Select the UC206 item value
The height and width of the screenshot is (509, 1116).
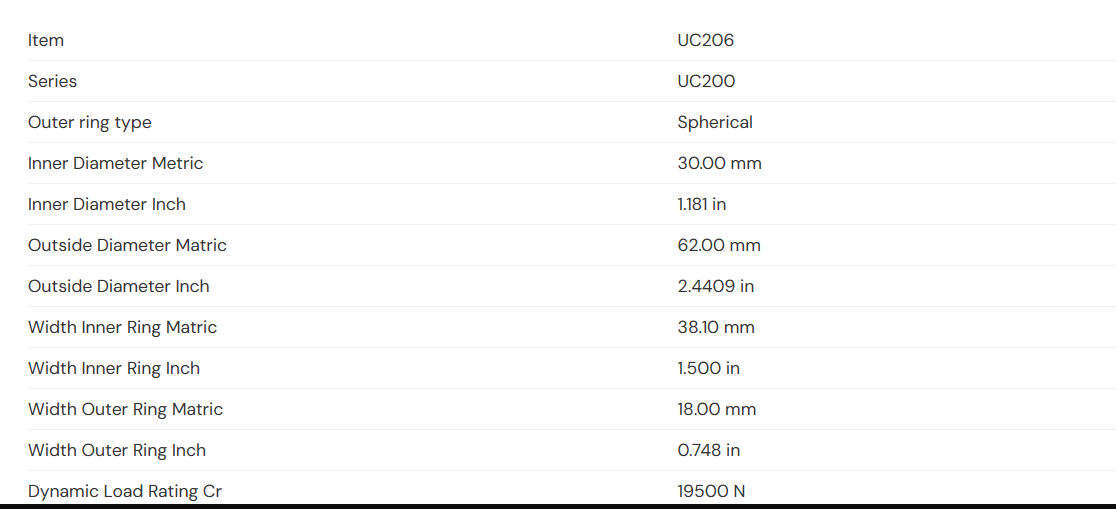coord(705,41)
